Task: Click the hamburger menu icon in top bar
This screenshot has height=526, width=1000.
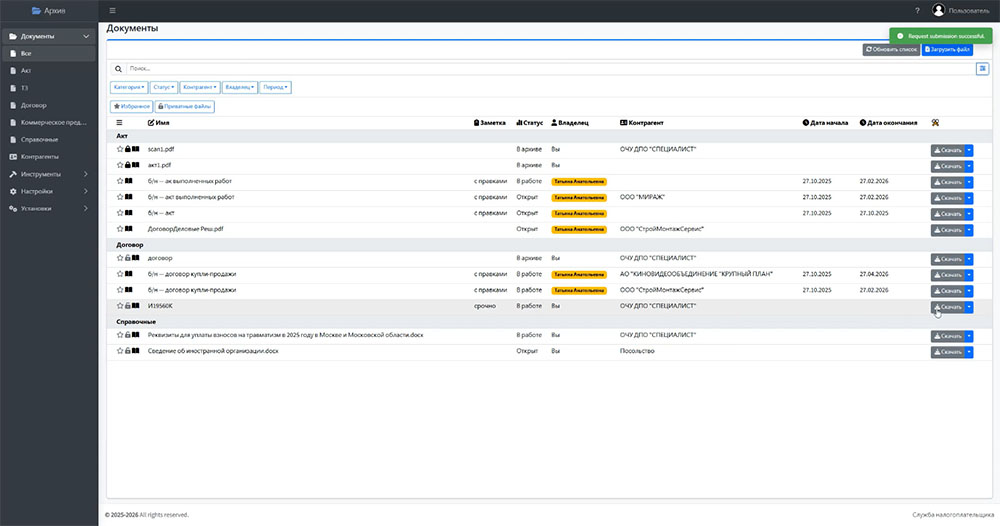Action: 112,10
